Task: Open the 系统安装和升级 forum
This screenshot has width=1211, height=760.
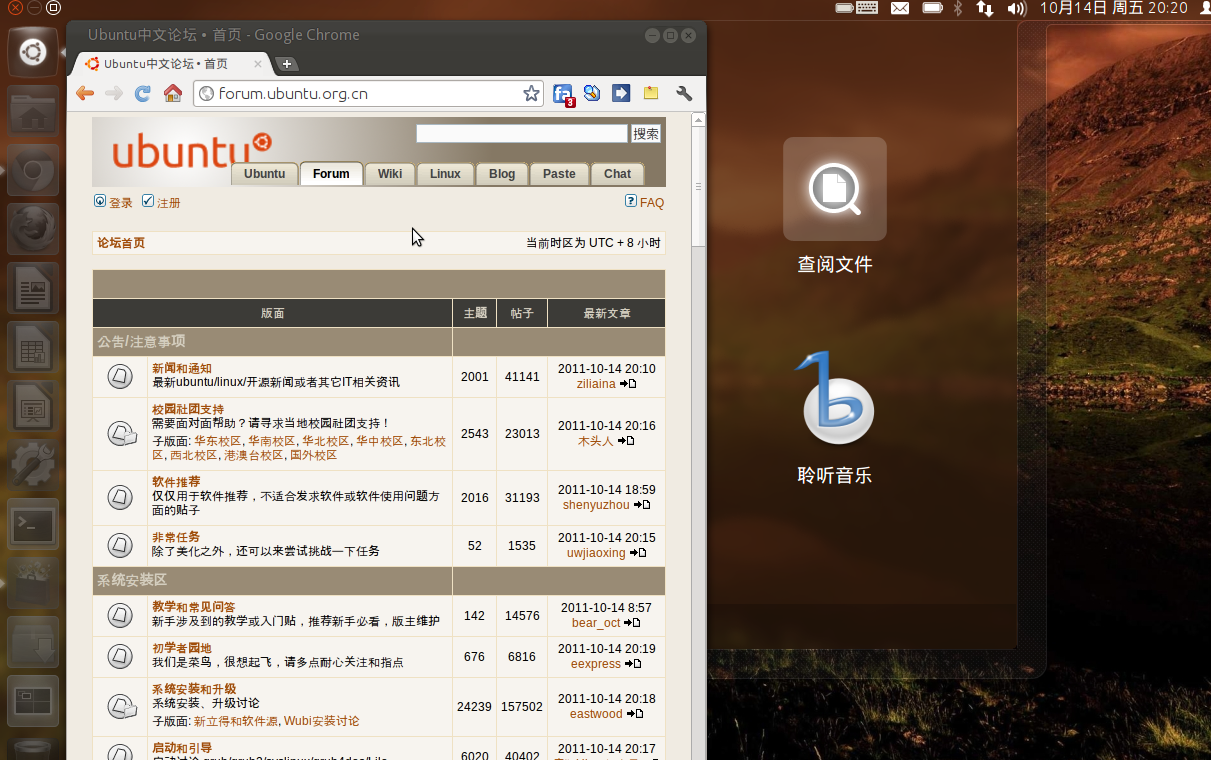Action: tap(194, 689)
